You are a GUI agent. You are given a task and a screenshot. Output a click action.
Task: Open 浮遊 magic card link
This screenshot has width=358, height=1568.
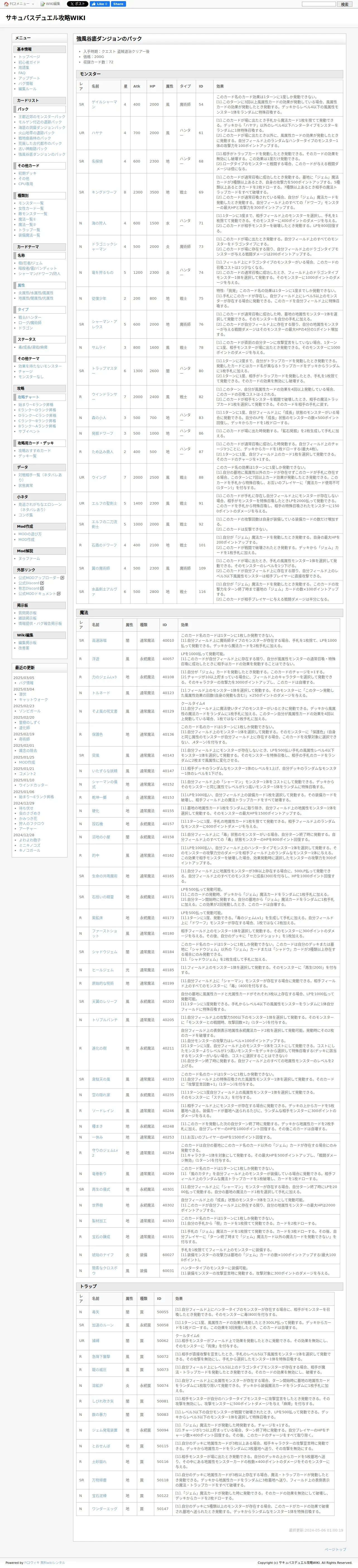96,659
